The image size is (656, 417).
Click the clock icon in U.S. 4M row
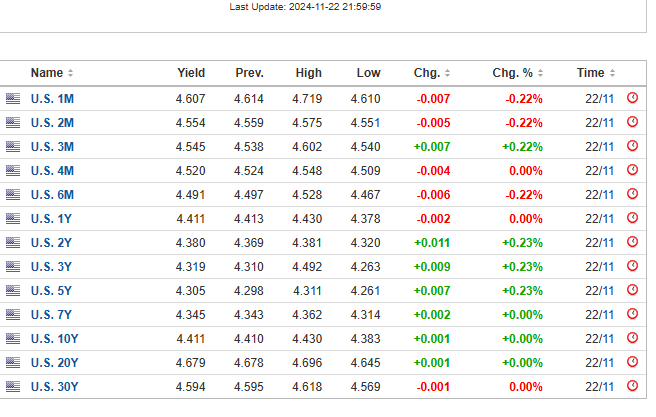click(x=632, y=170)
